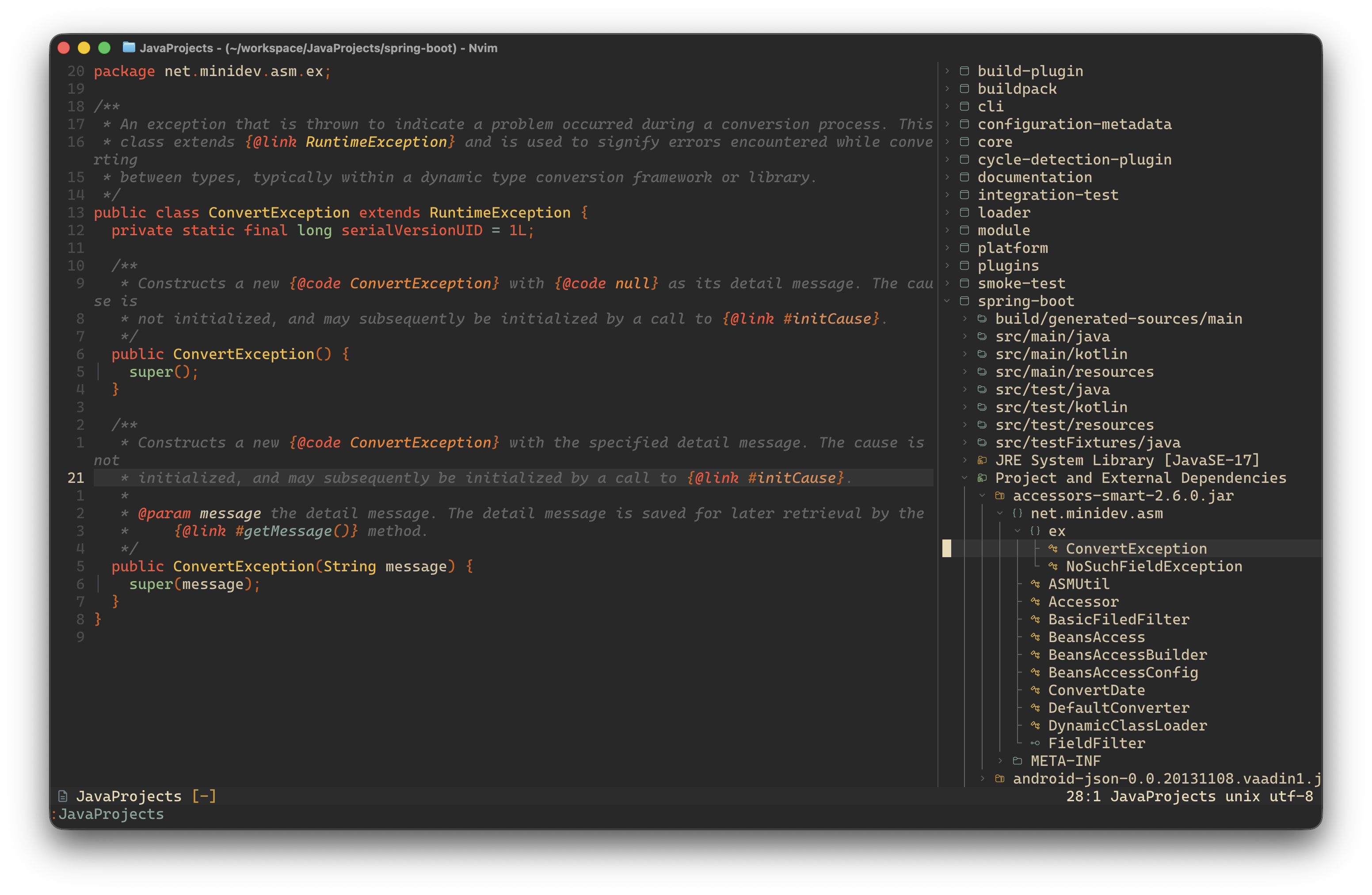Click the configuration-metadata project icon
The image size is (1372, 895).
tap(964, 124)
